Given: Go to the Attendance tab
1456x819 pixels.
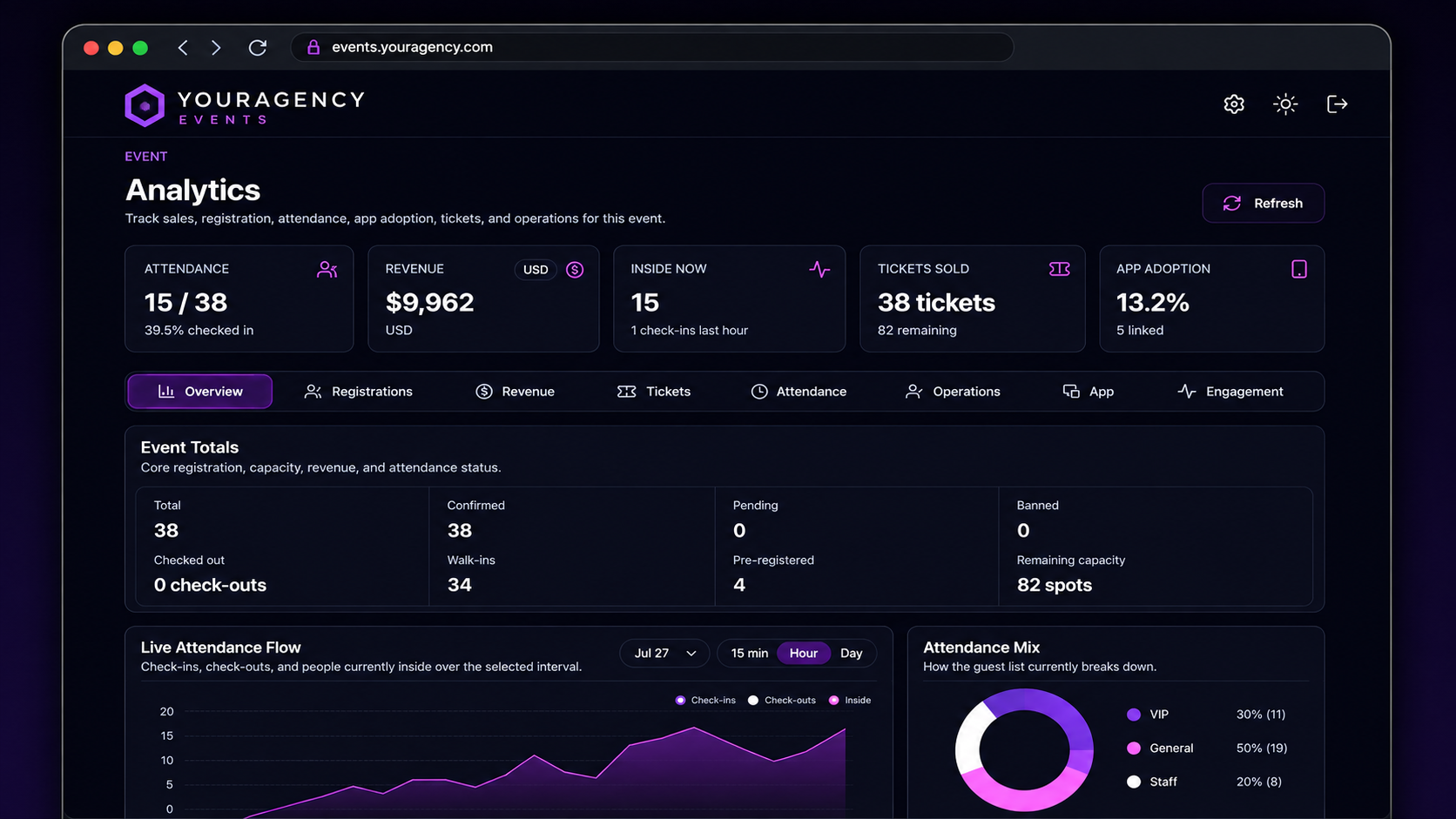Looking at the screenshot, I should click(x=799, y=392).
